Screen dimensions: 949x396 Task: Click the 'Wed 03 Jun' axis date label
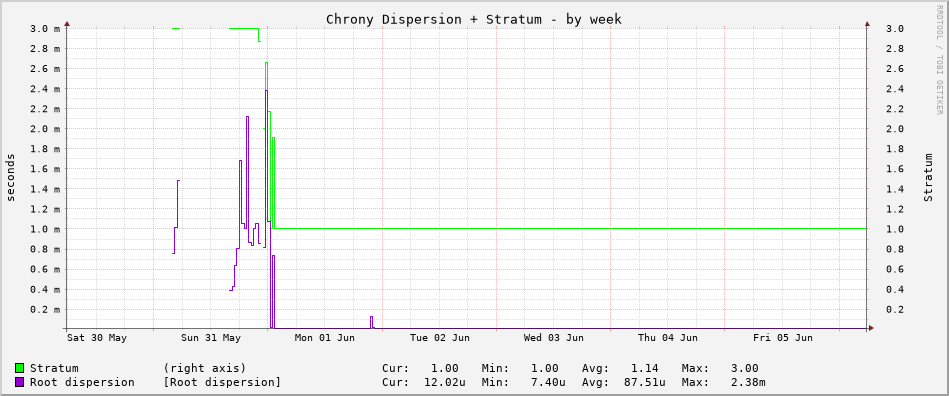554,338
